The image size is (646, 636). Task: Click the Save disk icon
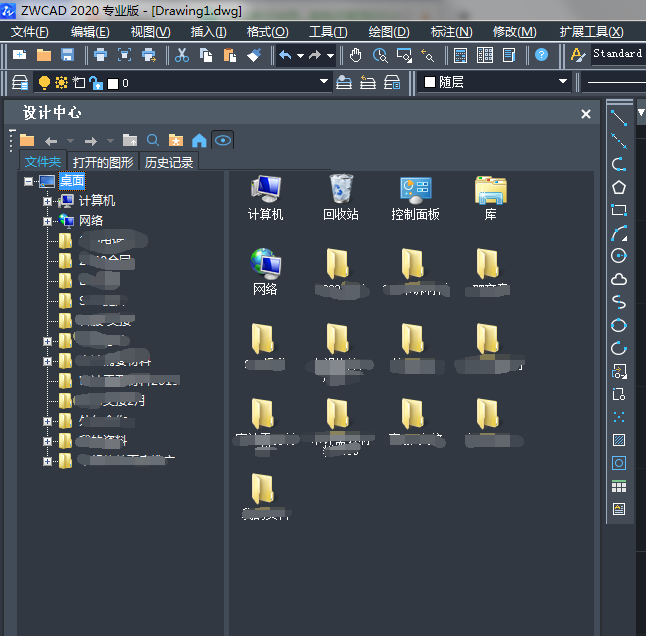click(x=68, y=55)
